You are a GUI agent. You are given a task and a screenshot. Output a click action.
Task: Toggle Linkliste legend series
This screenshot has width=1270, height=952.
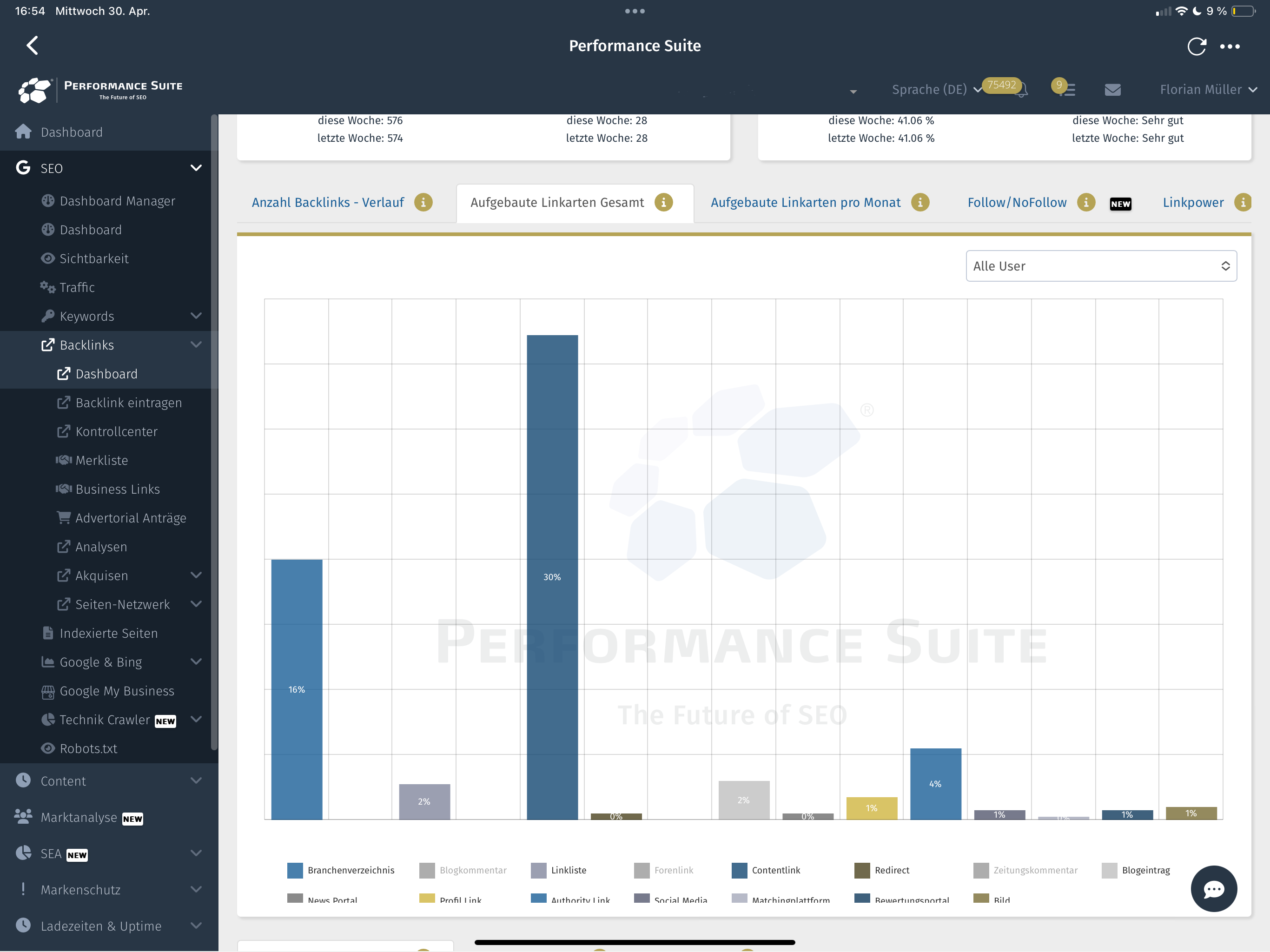pos(559,870)
